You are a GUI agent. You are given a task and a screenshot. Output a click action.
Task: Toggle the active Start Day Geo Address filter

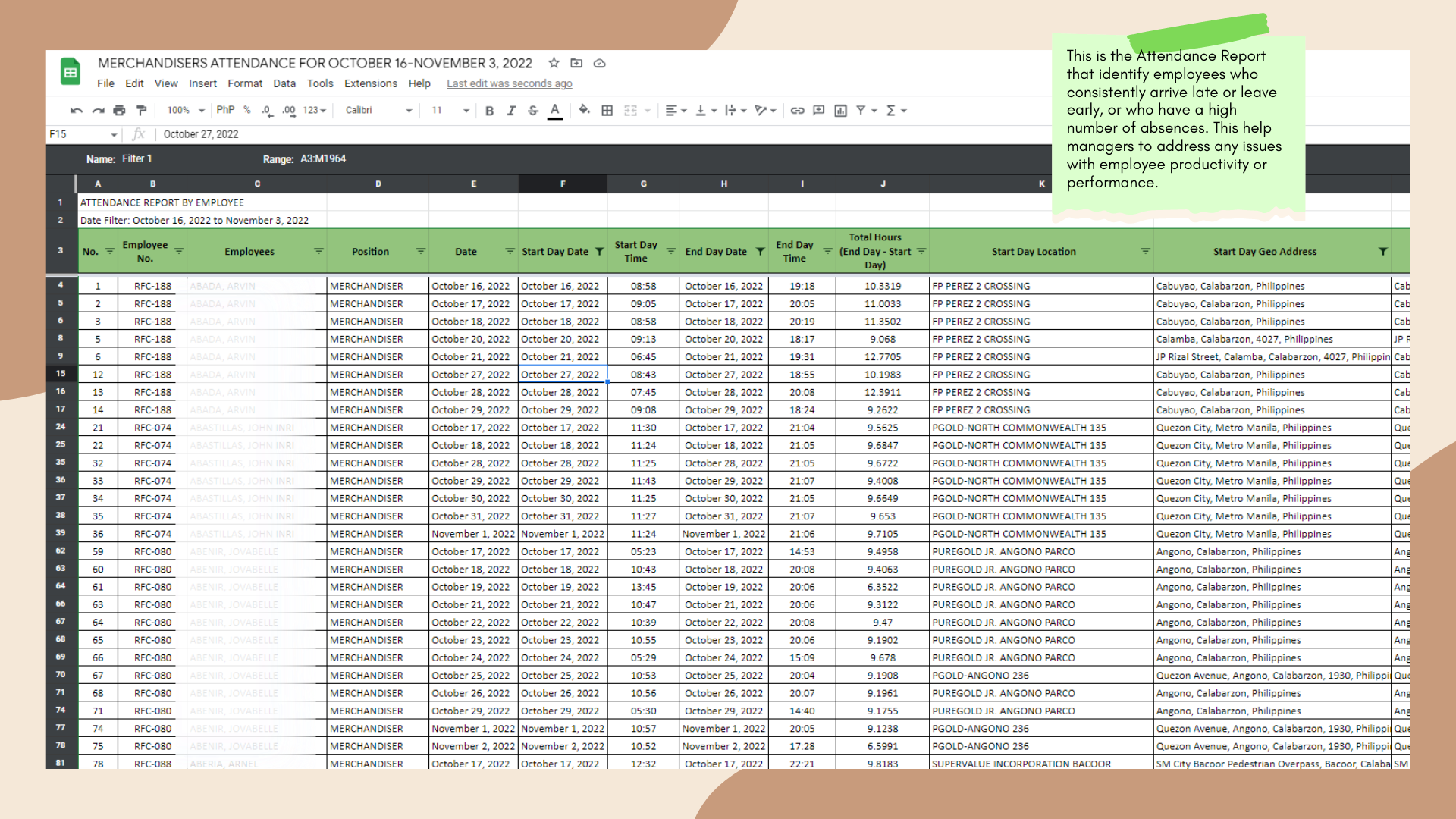point(1382,251)
